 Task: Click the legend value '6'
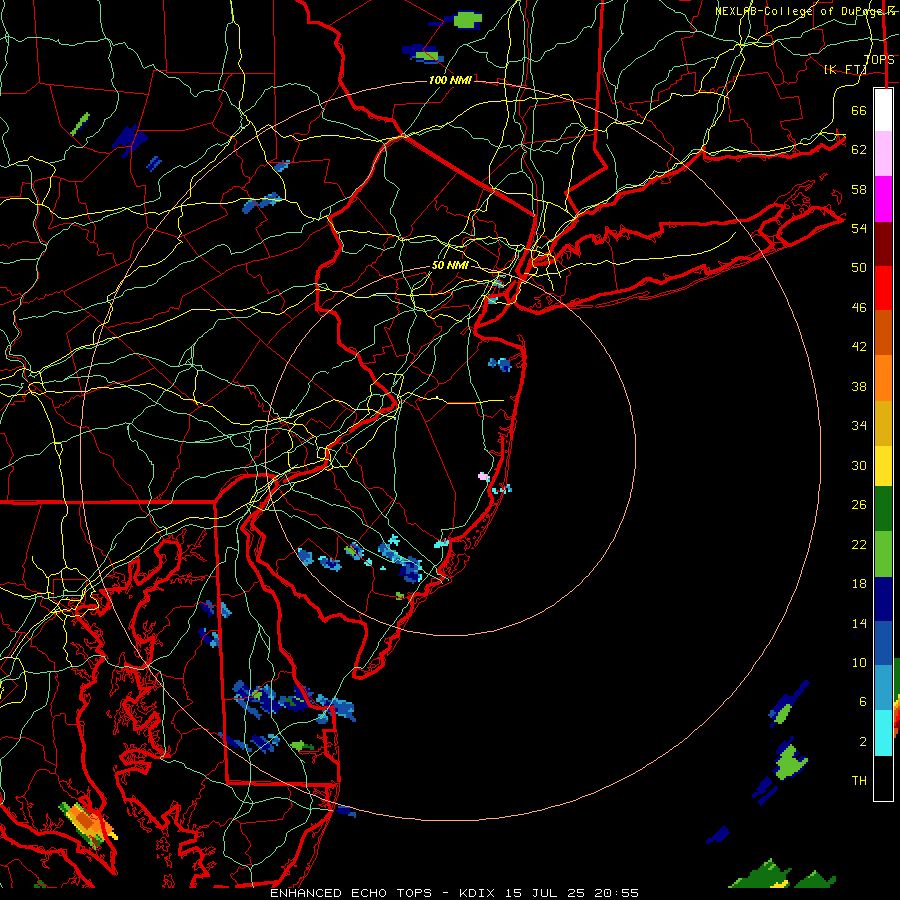pyautogui.click(x=862, y=702)
